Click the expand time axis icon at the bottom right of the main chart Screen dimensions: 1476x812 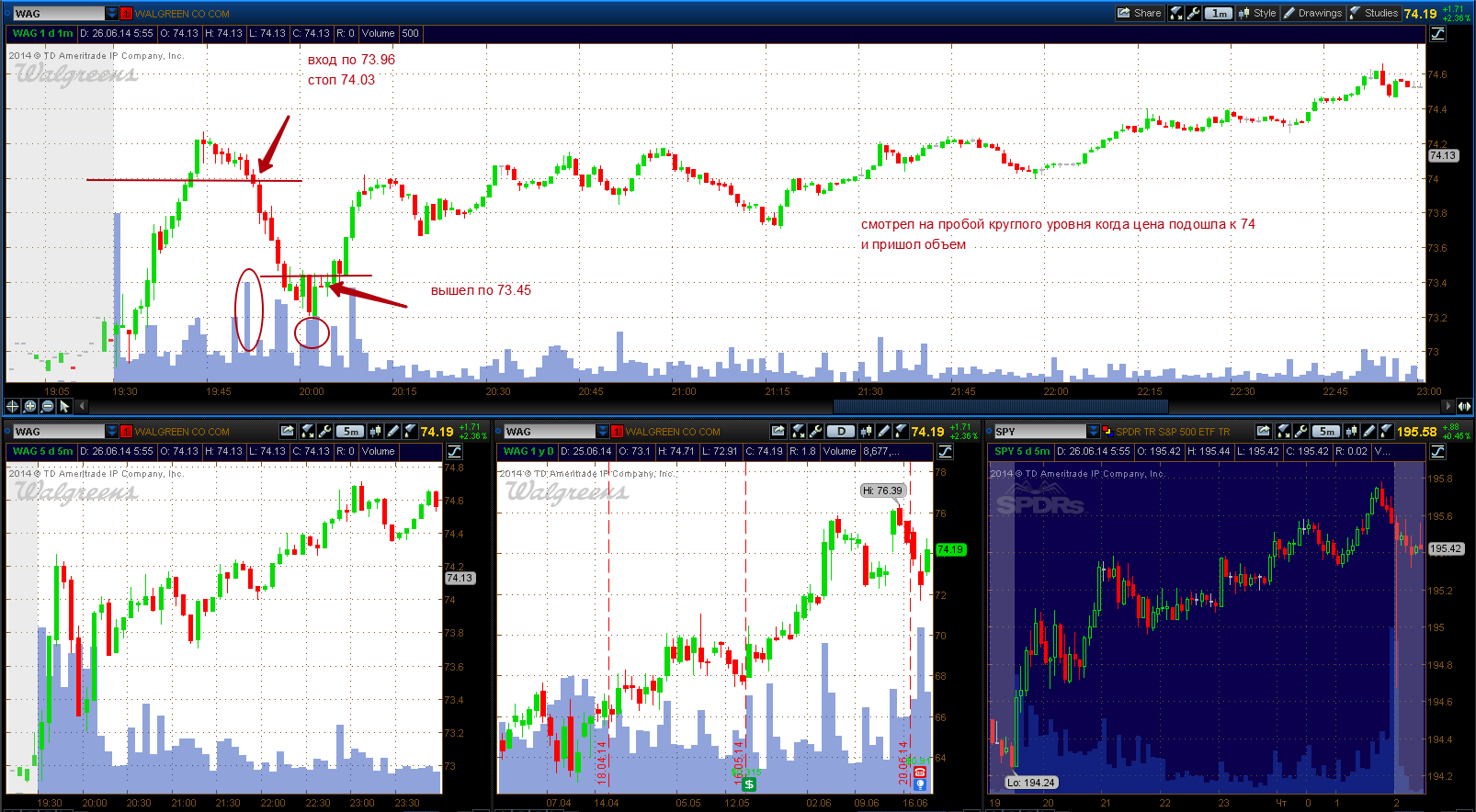coord(1464,406)
